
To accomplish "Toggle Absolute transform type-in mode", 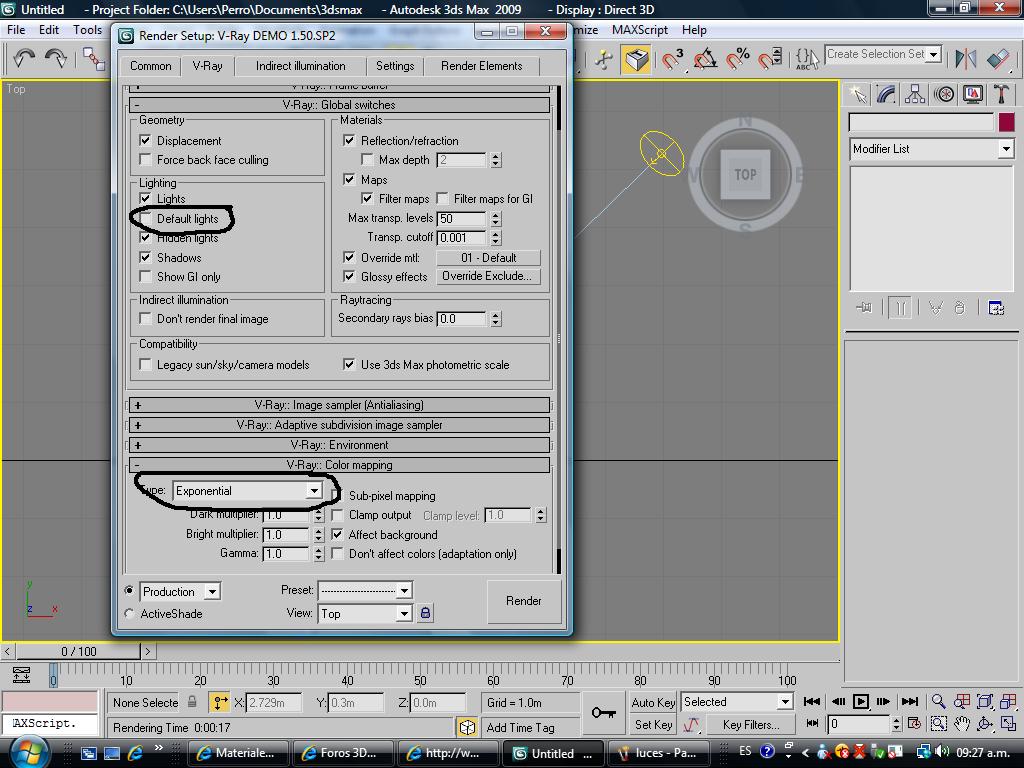I will coord(220,703).
